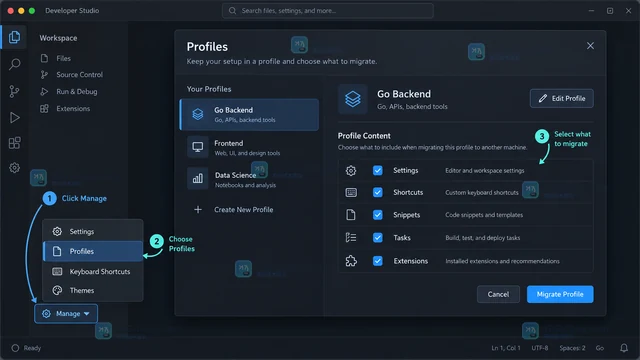640x360 pixels.
Task: Select the Go Backend profile
Action: (x=249, y=115)
